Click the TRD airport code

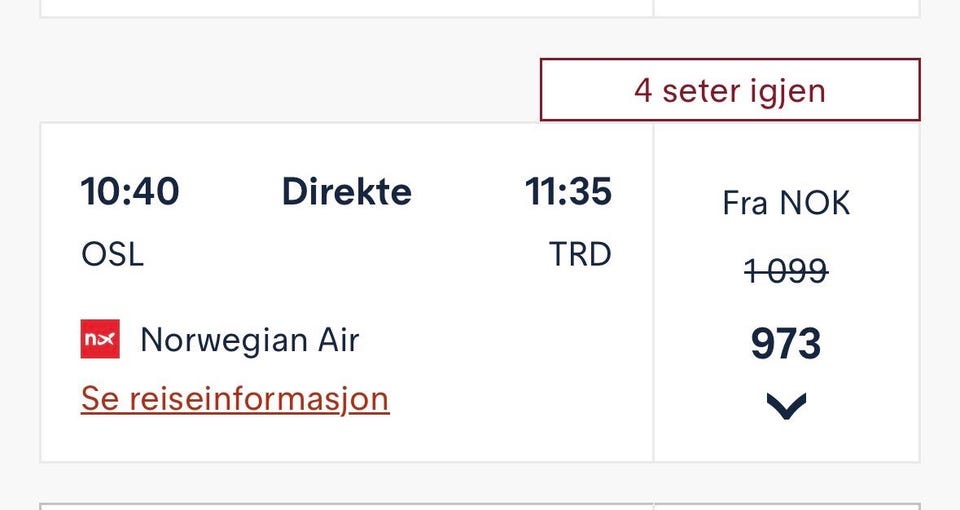(580, 254)
